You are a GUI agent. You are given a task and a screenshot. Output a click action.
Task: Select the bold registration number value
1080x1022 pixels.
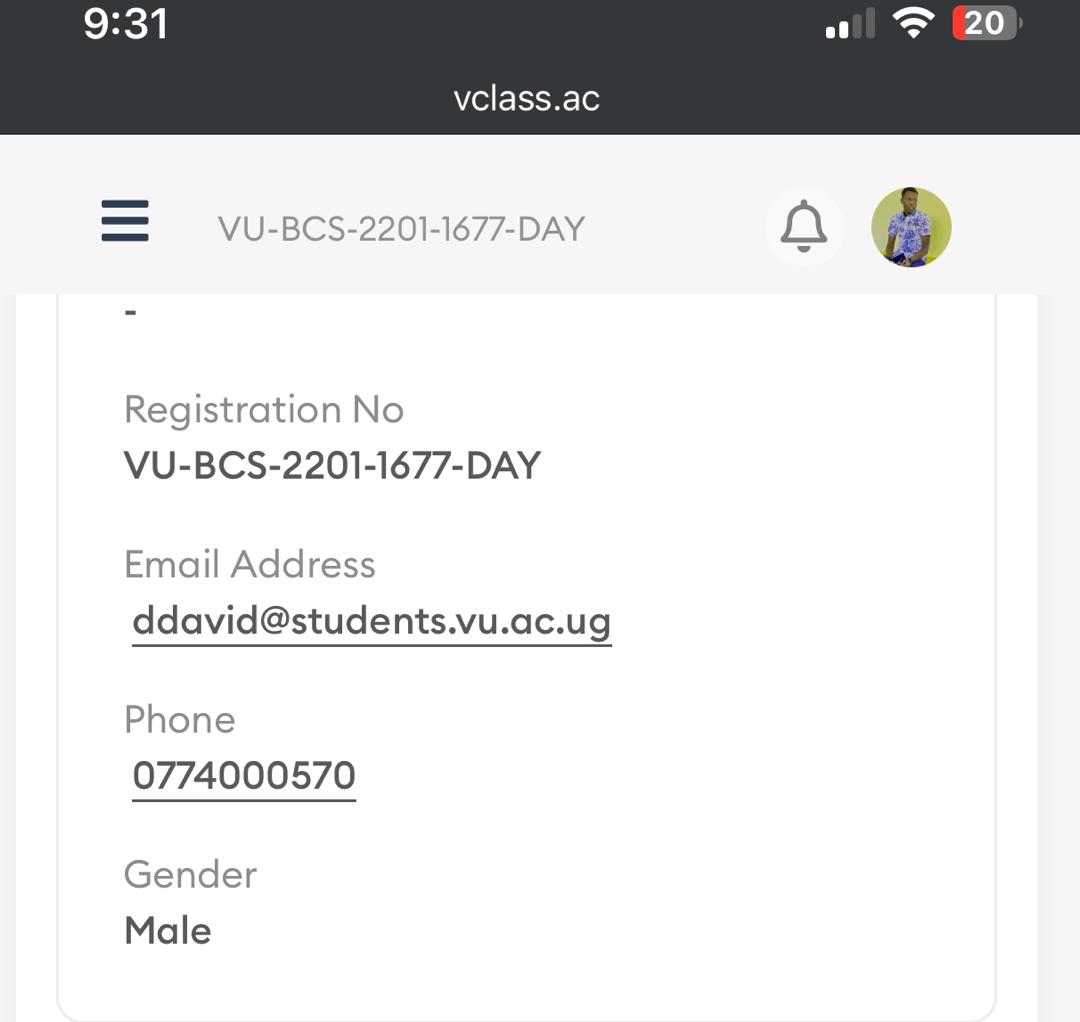click(x=332, y=466)
